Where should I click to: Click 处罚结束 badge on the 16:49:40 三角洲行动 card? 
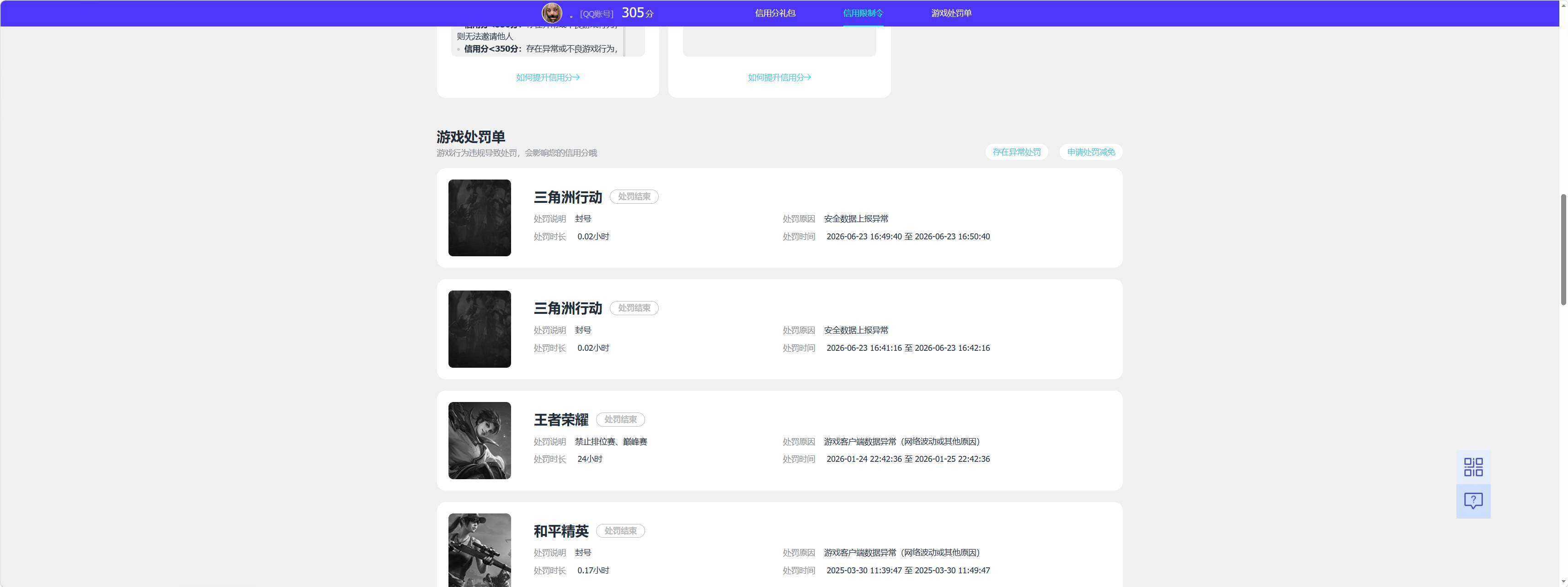[634, 197]
